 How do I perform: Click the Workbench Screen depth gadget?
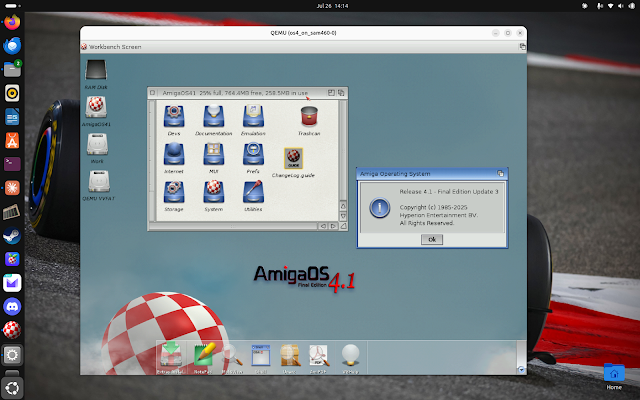(522, 47)
